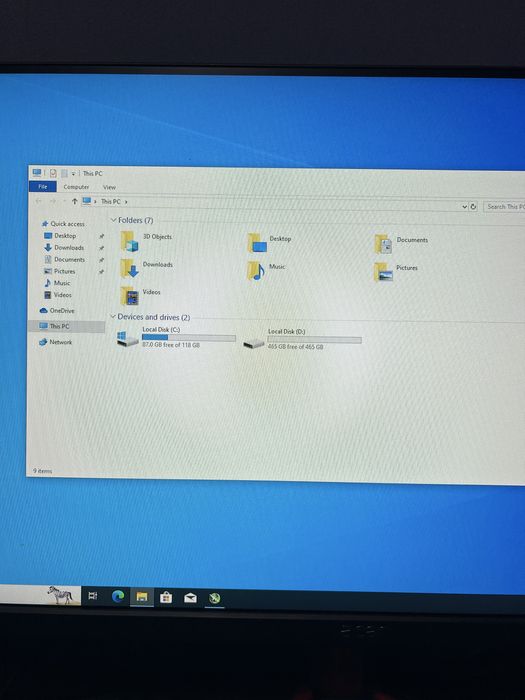Image resolution: width=525 pixels, height=700 pixels.
Task: Click File Explorer icon on the taskbar
Action: tap(142, 597)
